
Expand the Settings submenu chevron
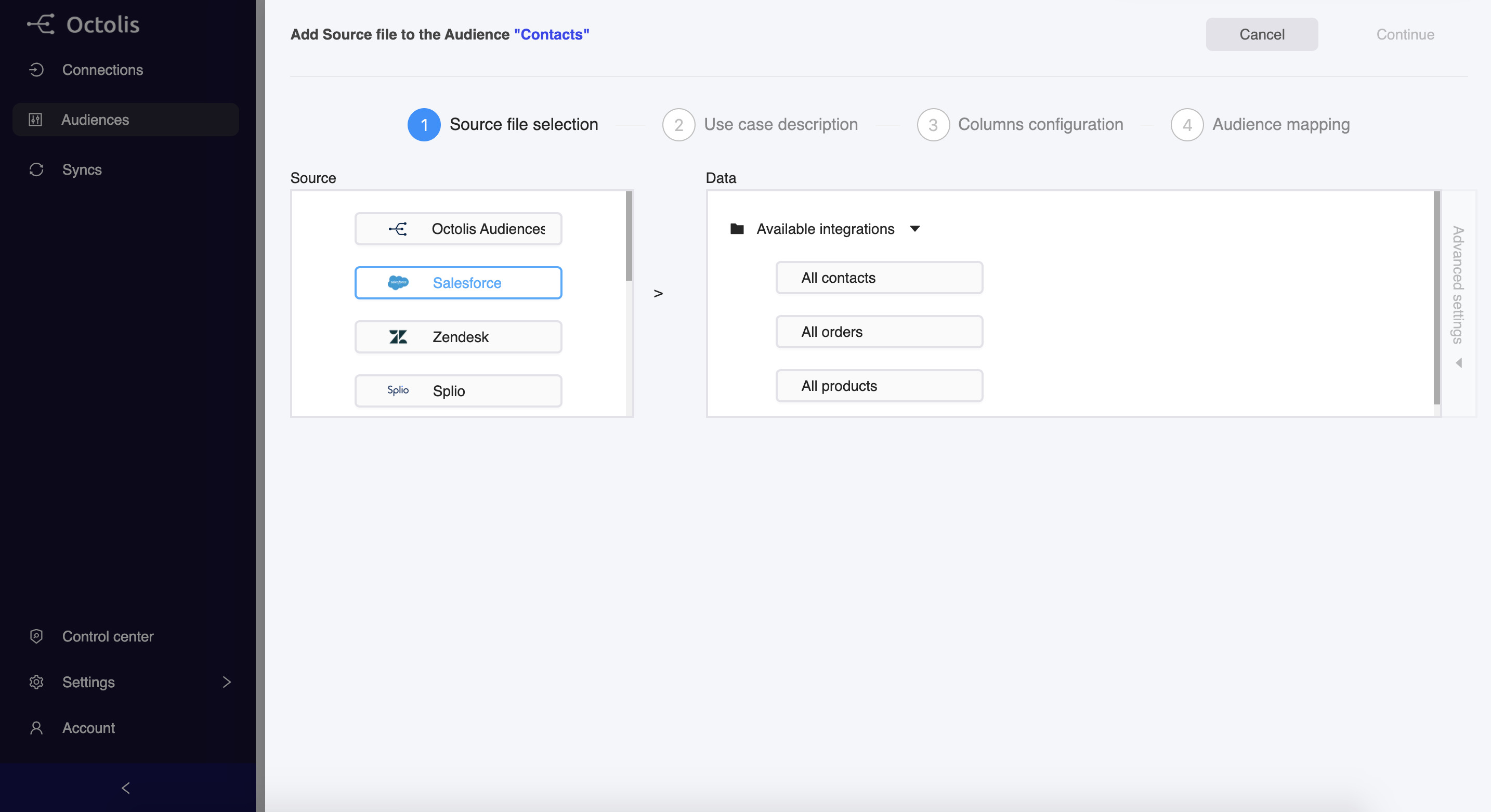[226, 682]
